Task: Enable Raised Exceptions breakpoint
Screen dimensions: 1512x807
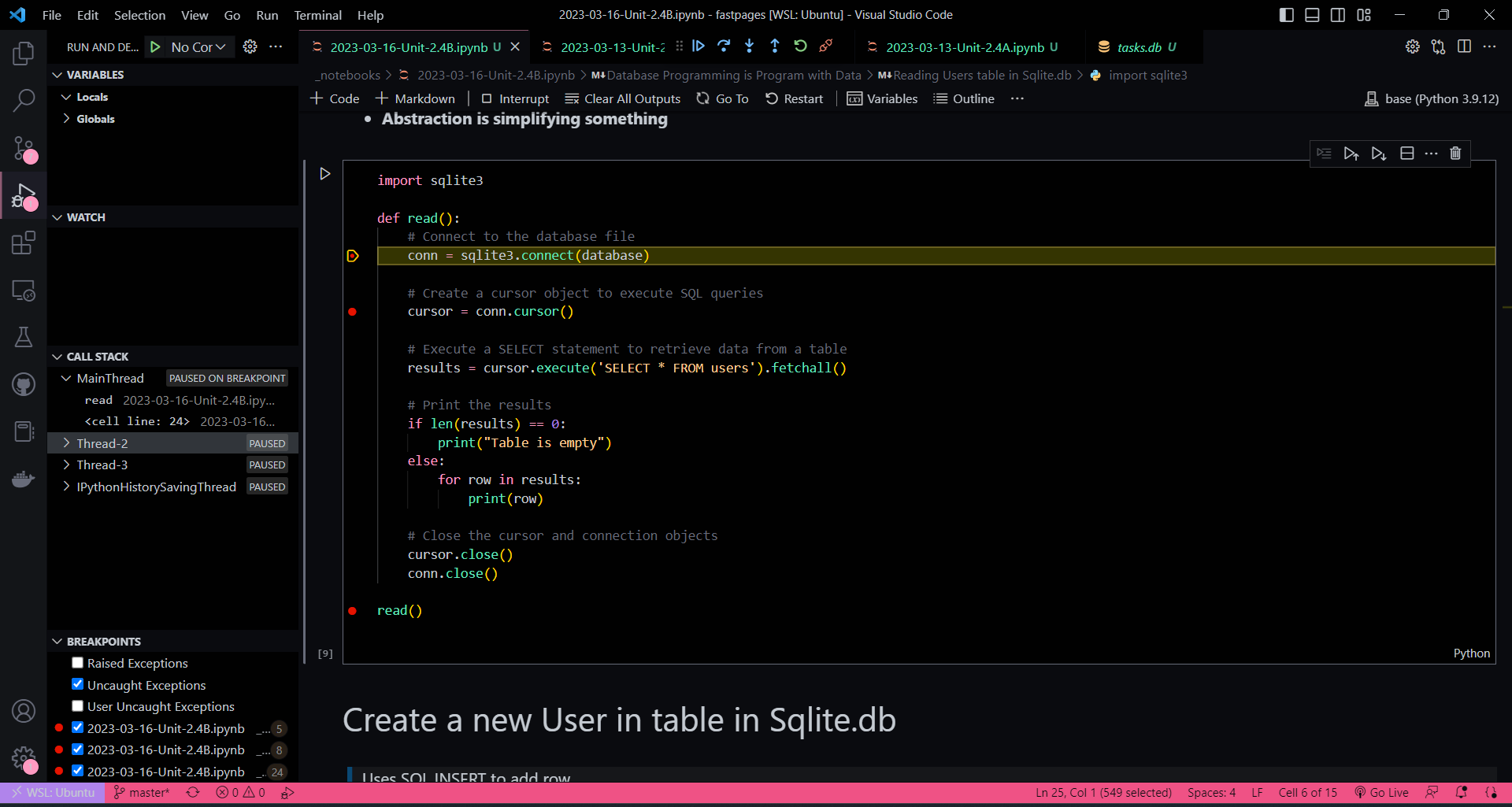Action: pos(77,663)
